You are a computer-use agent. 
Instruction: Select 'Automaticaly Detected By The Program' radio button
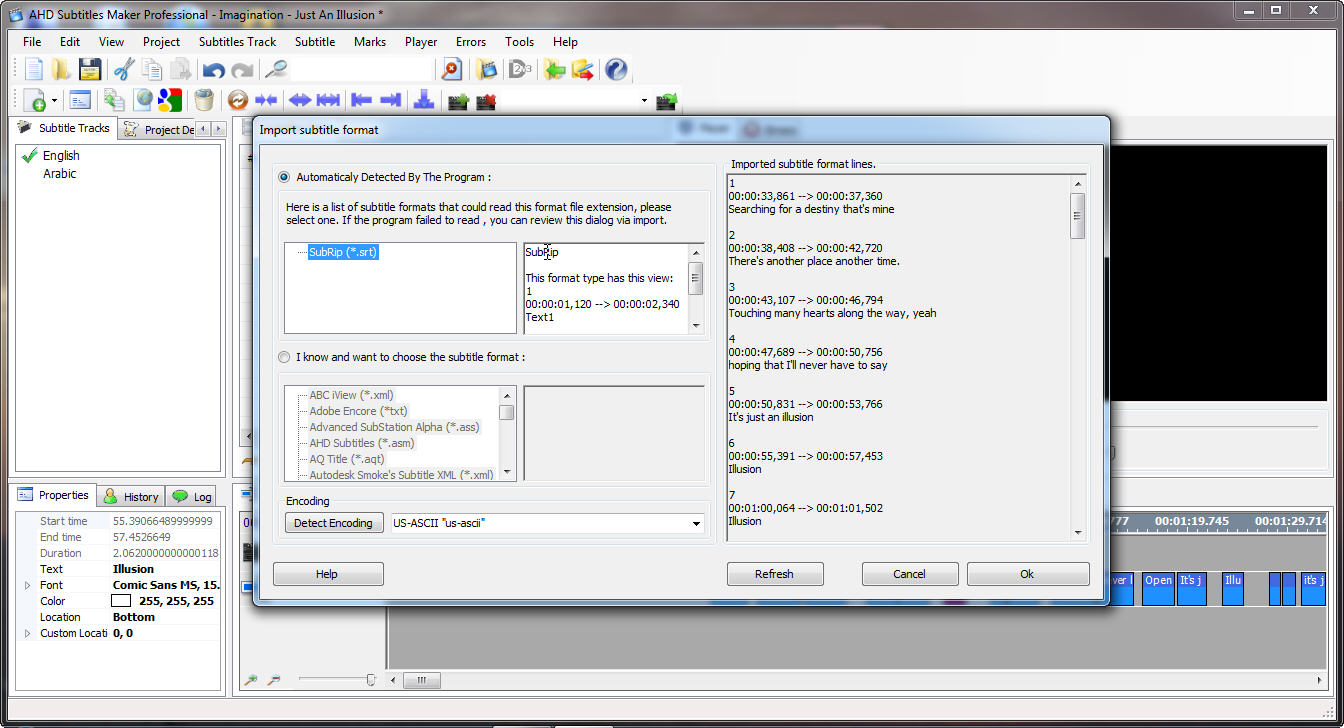[x=285, y=177]
